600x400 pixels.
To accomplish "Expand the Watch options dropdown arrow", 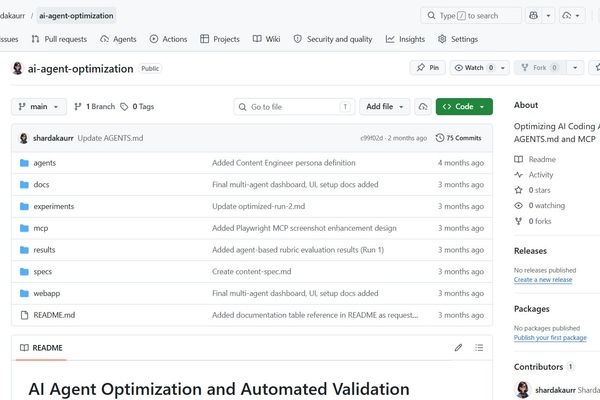I will click(503, 68).
